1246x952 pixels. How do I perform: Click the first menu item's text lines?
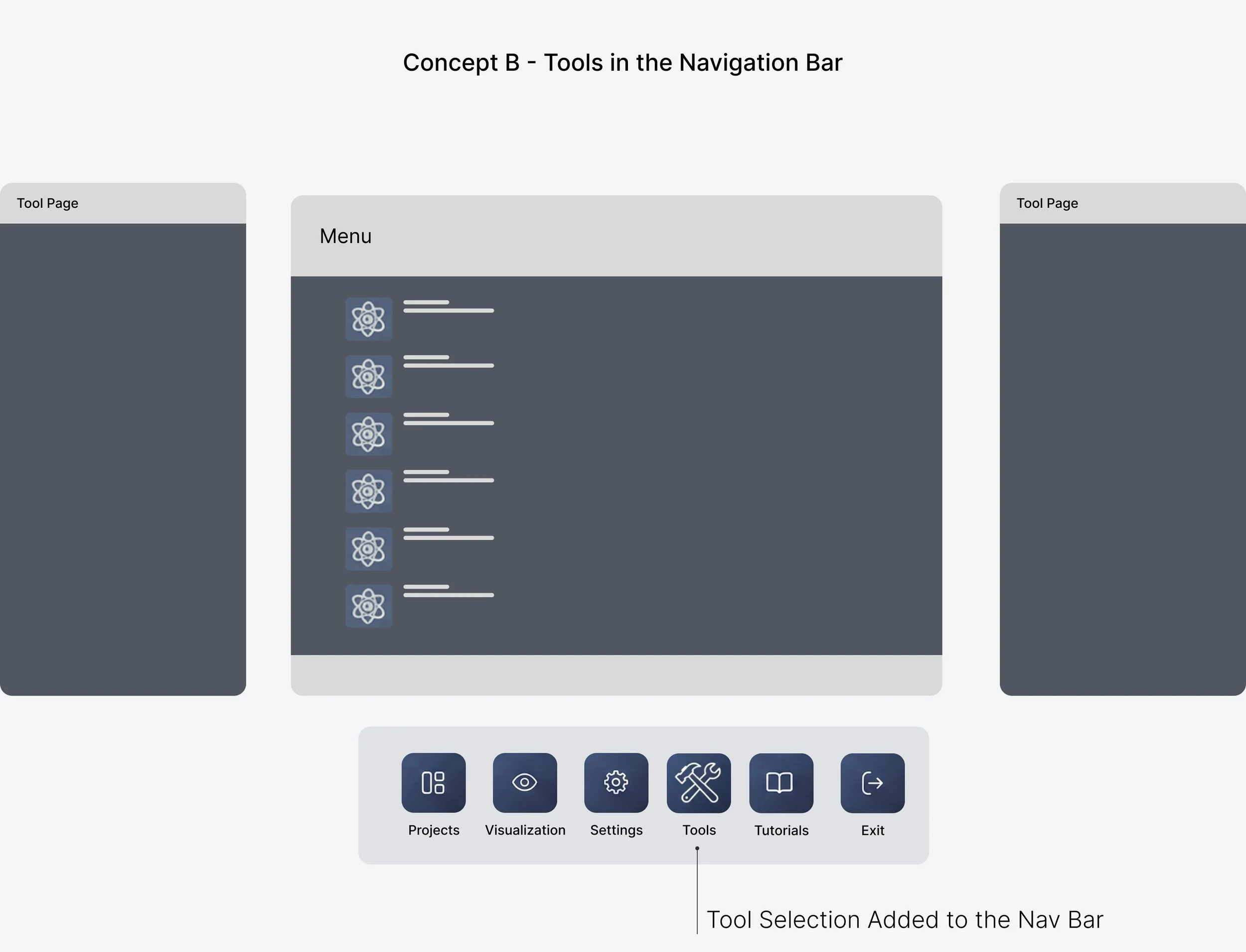[448, 306]
